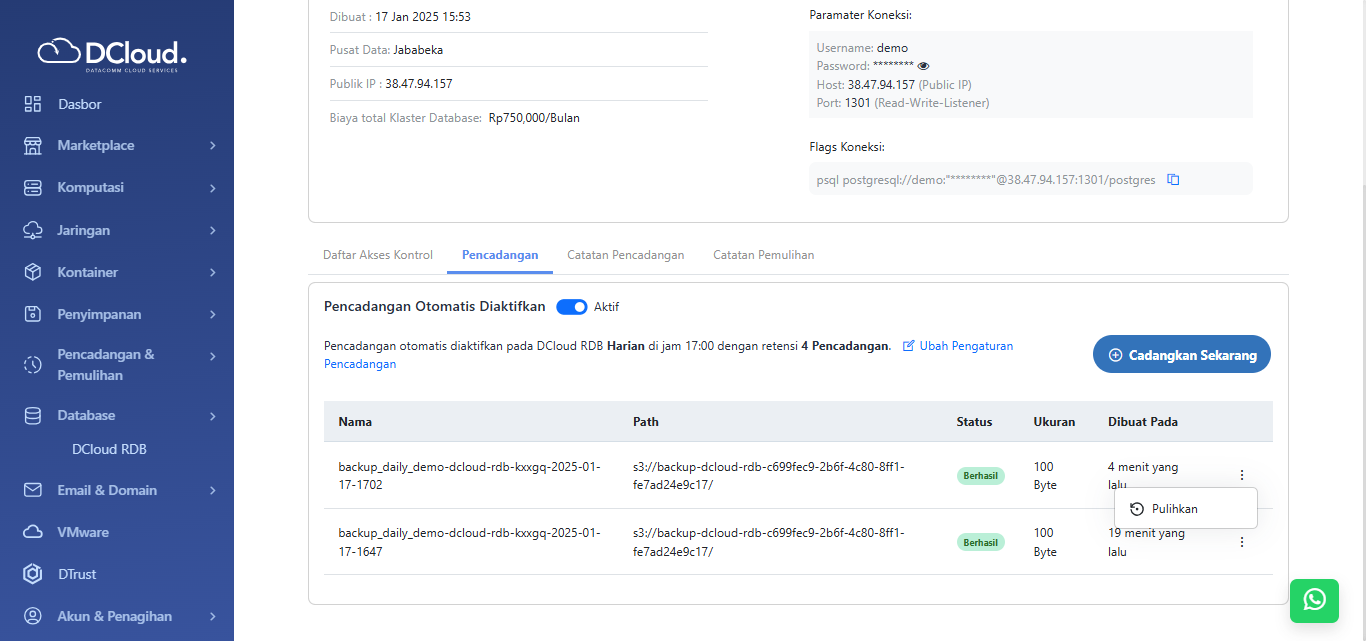The width and height of the screenshot is (1366, 641).
Task: Open actions menu for the 17-1702 backup
Action: (1242, 475)
